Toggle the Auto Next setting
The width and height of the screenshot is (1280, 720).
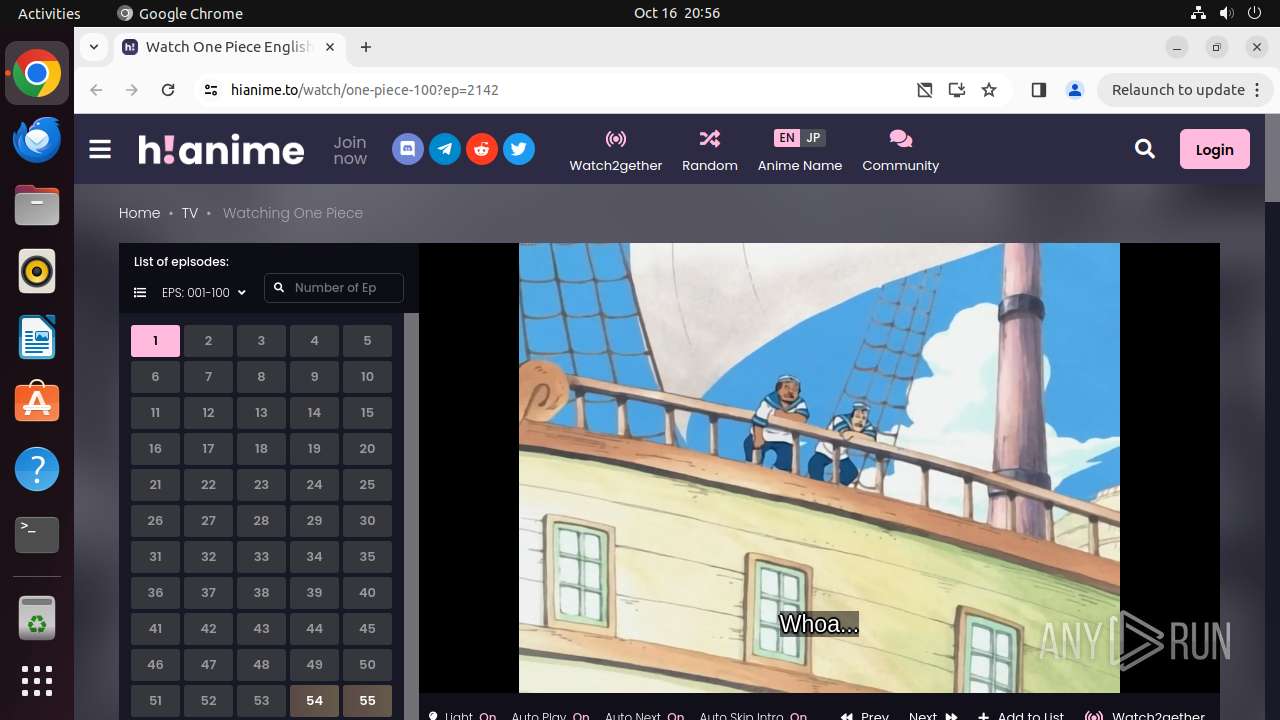pos(644,716)
